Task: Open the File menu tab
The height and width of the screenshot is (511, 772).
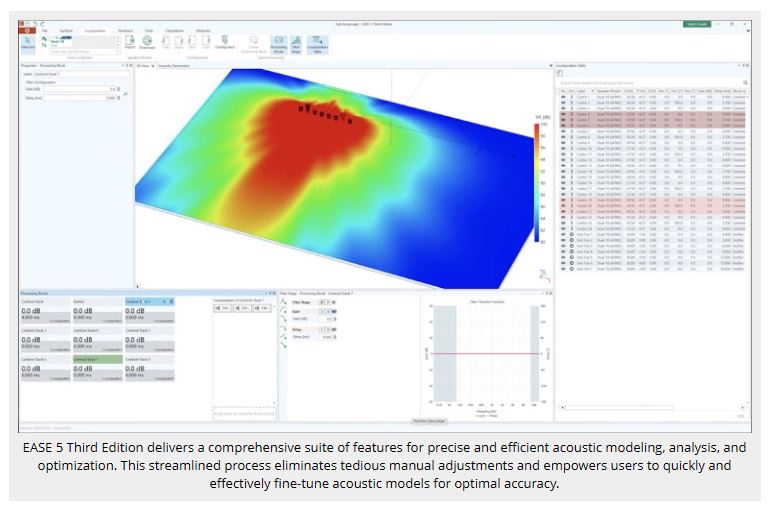Action: point(44,31)
